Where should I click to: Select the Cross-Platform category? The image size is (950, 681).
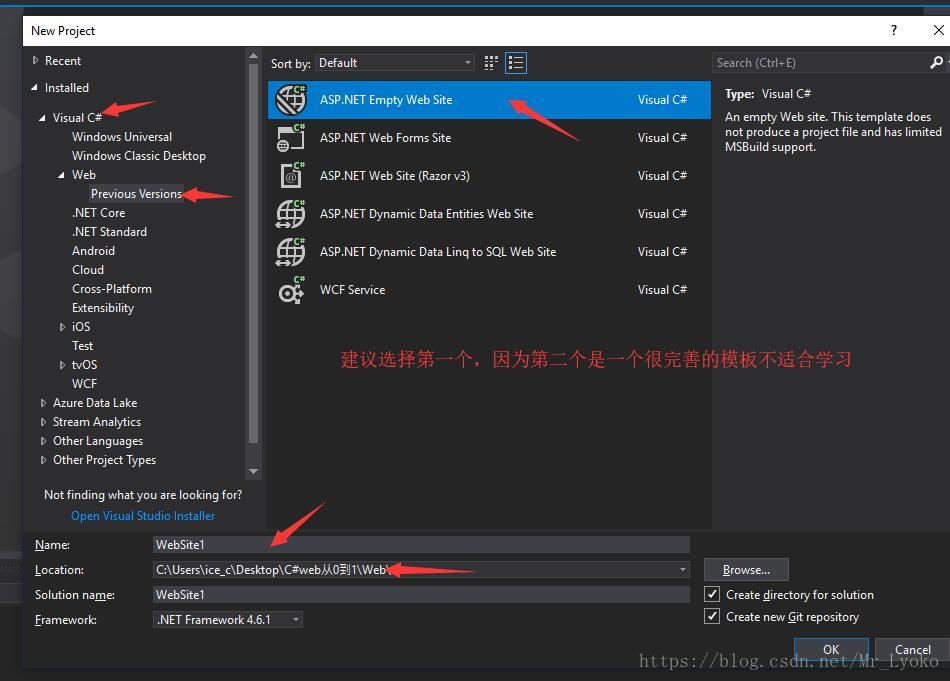111,289
